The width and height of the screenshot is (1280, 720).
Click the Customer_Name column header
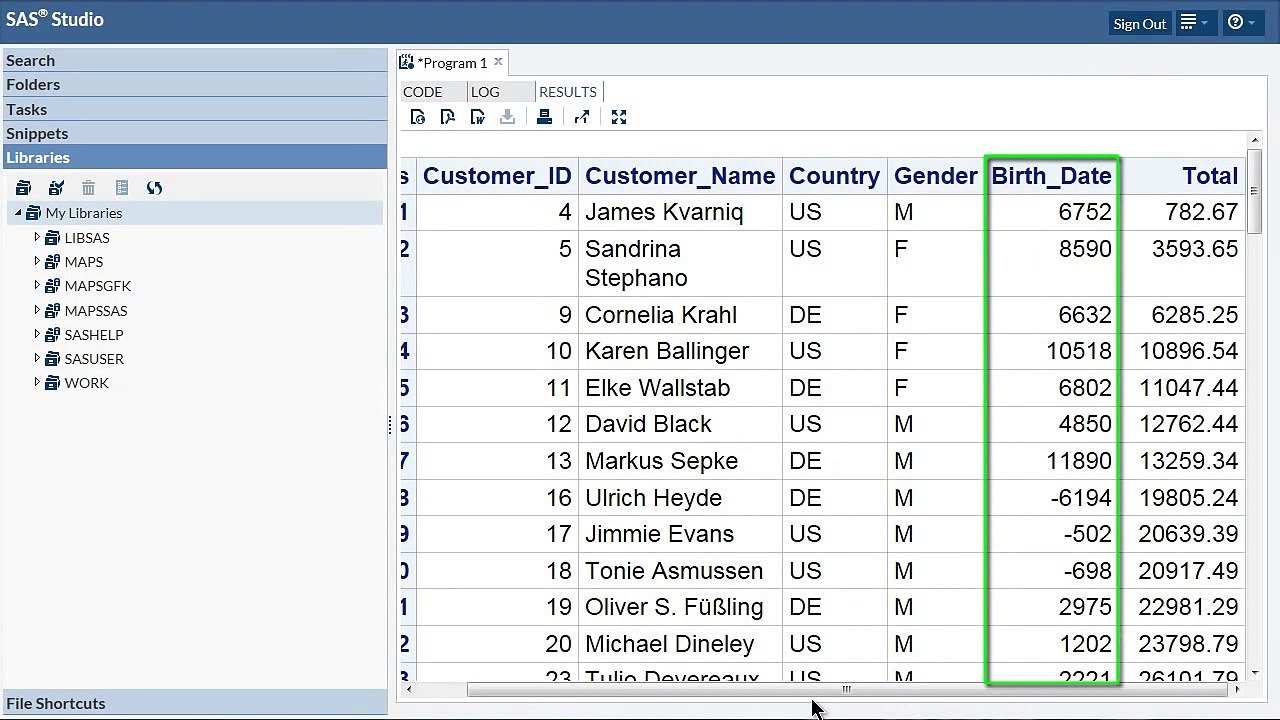pos(680,176)
